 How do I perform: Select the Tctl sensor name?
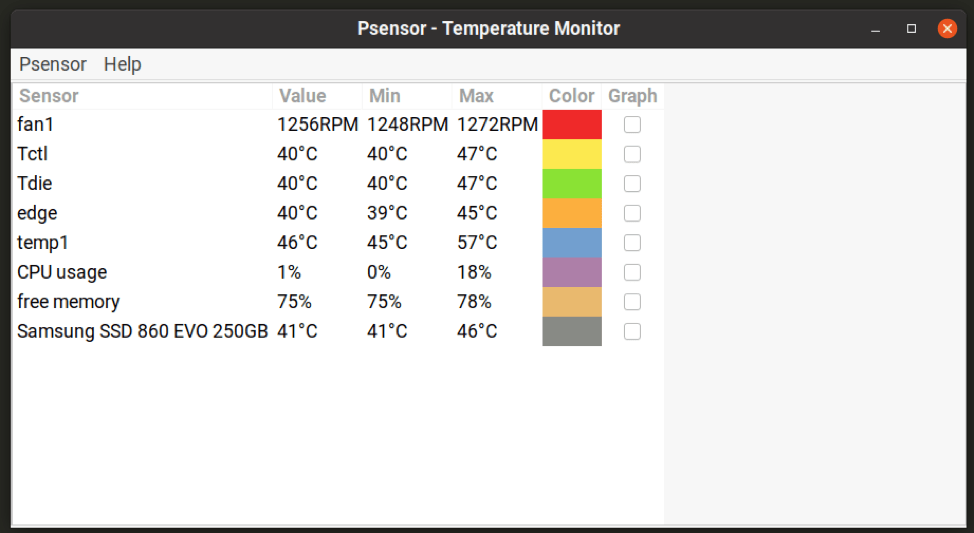[x=32, y=154]
